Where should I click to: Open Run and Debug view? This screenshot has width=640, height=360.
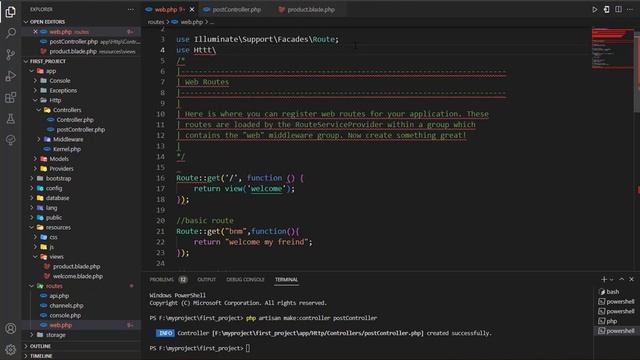pos(11,76)
